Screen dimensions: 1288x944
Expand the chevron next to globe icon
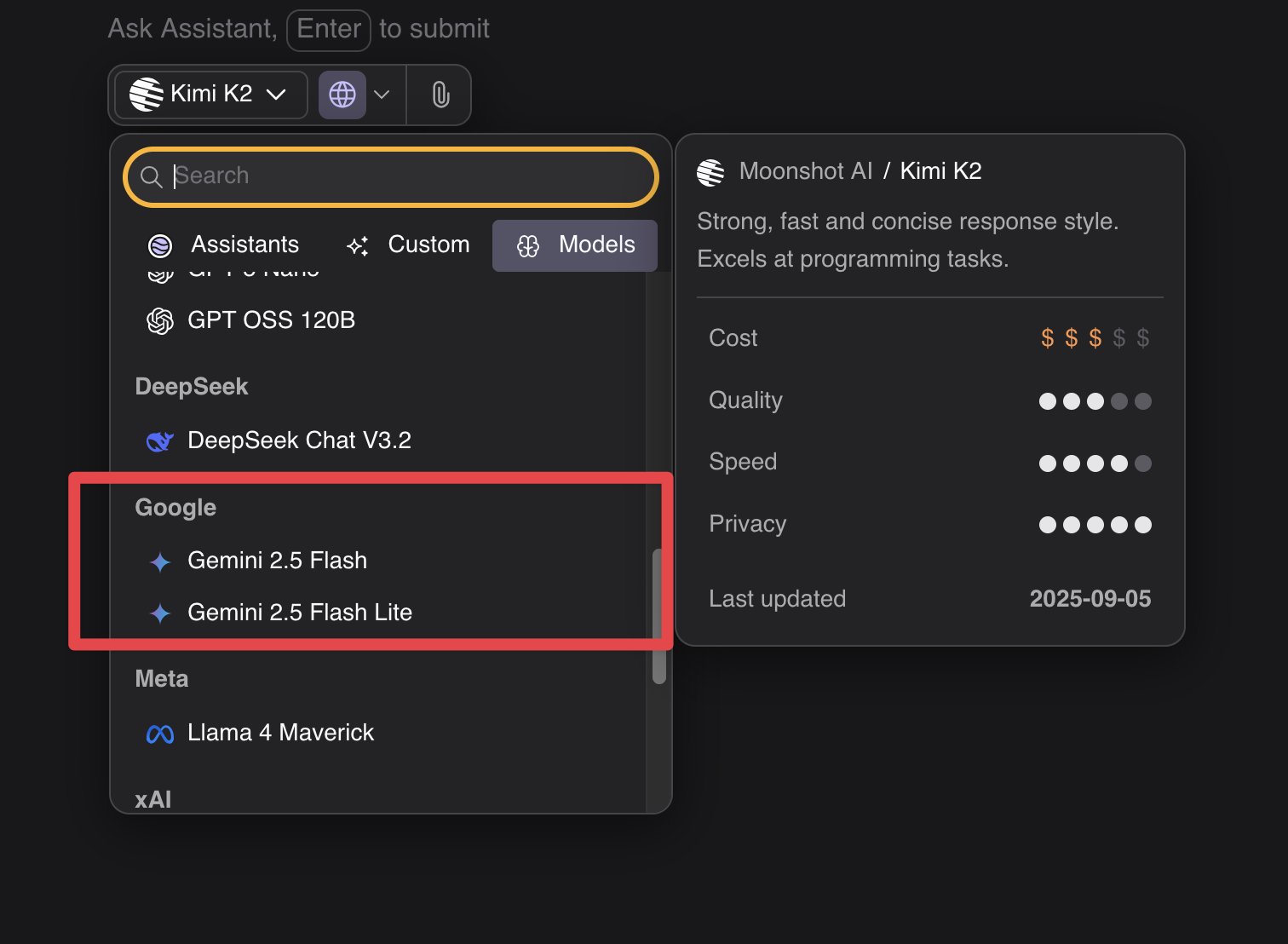coord(382,95)
